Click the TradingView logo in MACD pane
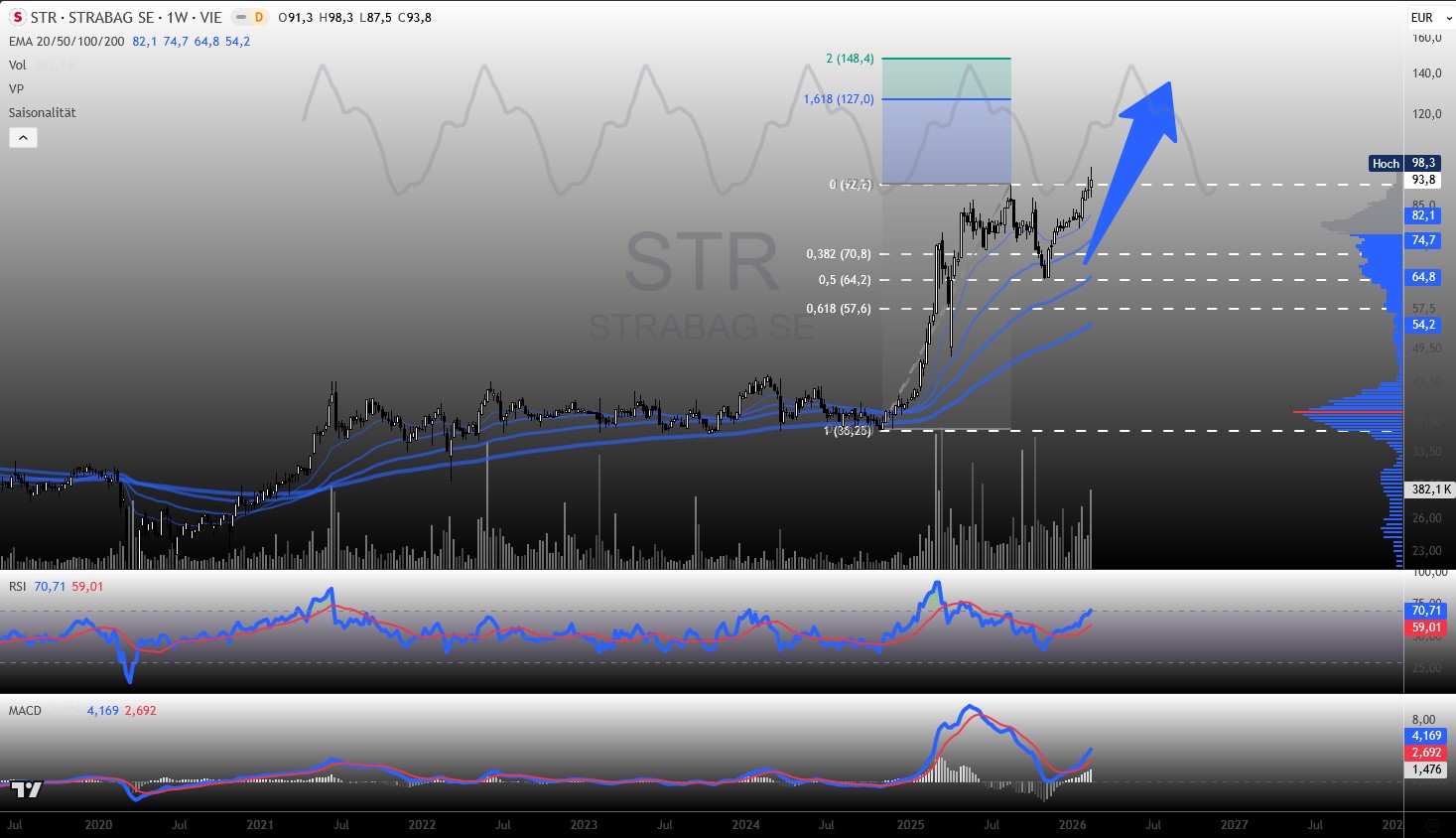The image size is (1456, 838). pyautogui.click(x=28, y=789)
